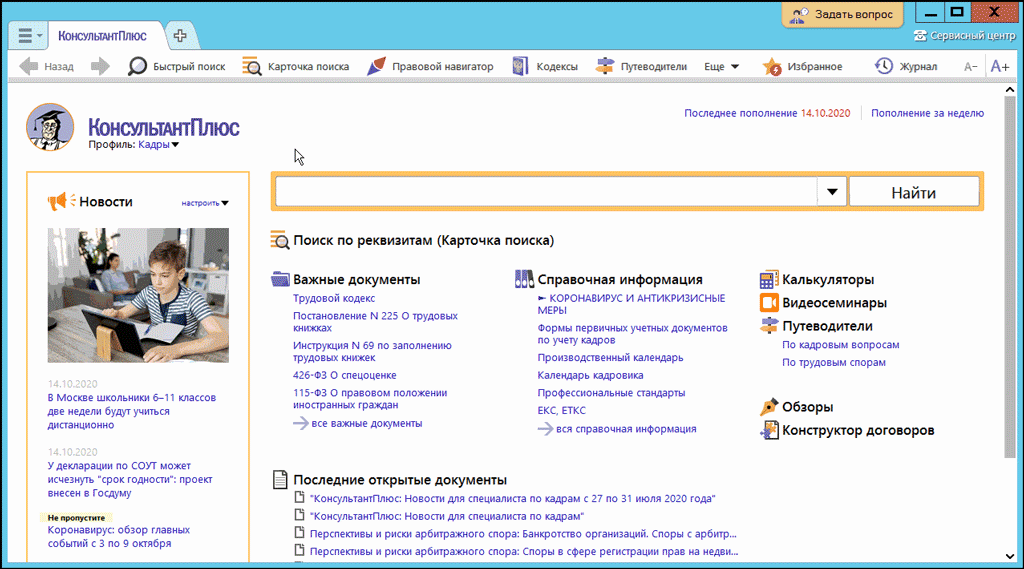Open Правовой навигатор toolbar icon
The height and width of the screenshot is (569, 1024).
(376, 66)
